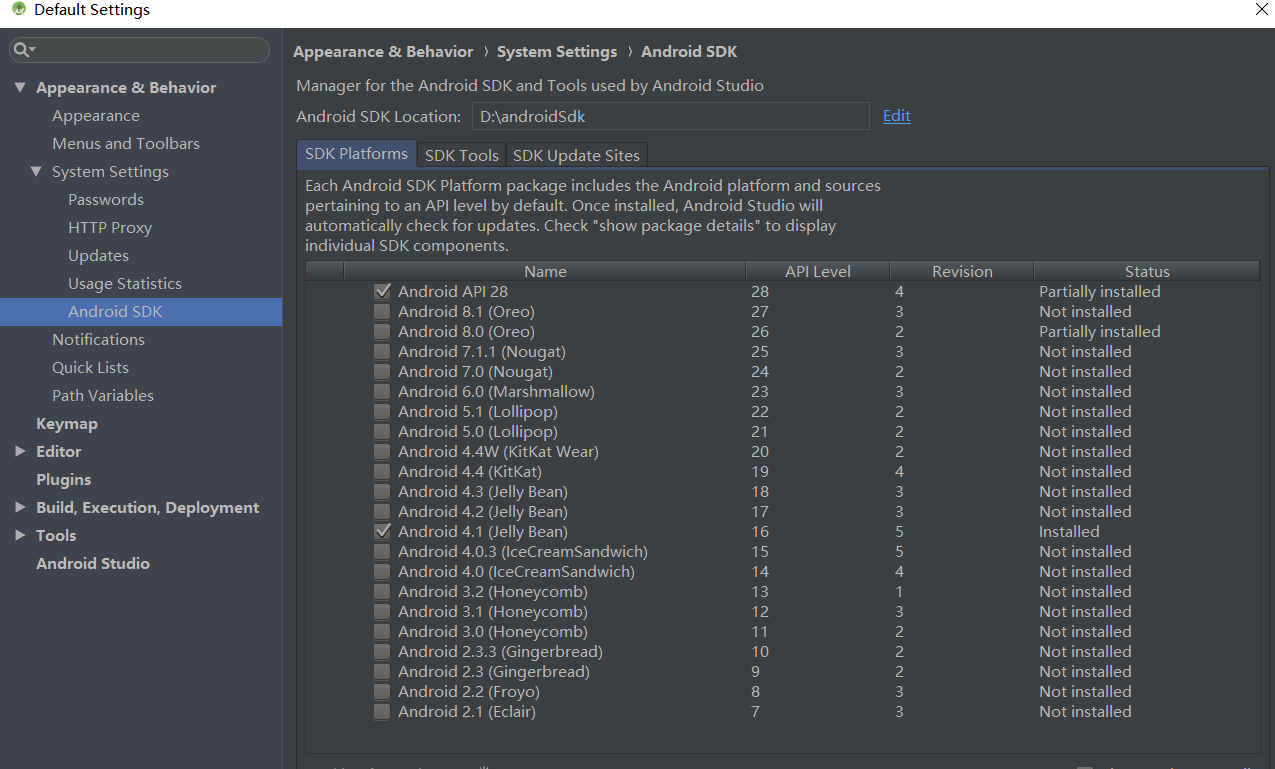Click the settings search field
1275x769 pixels.
pos(140,50)
